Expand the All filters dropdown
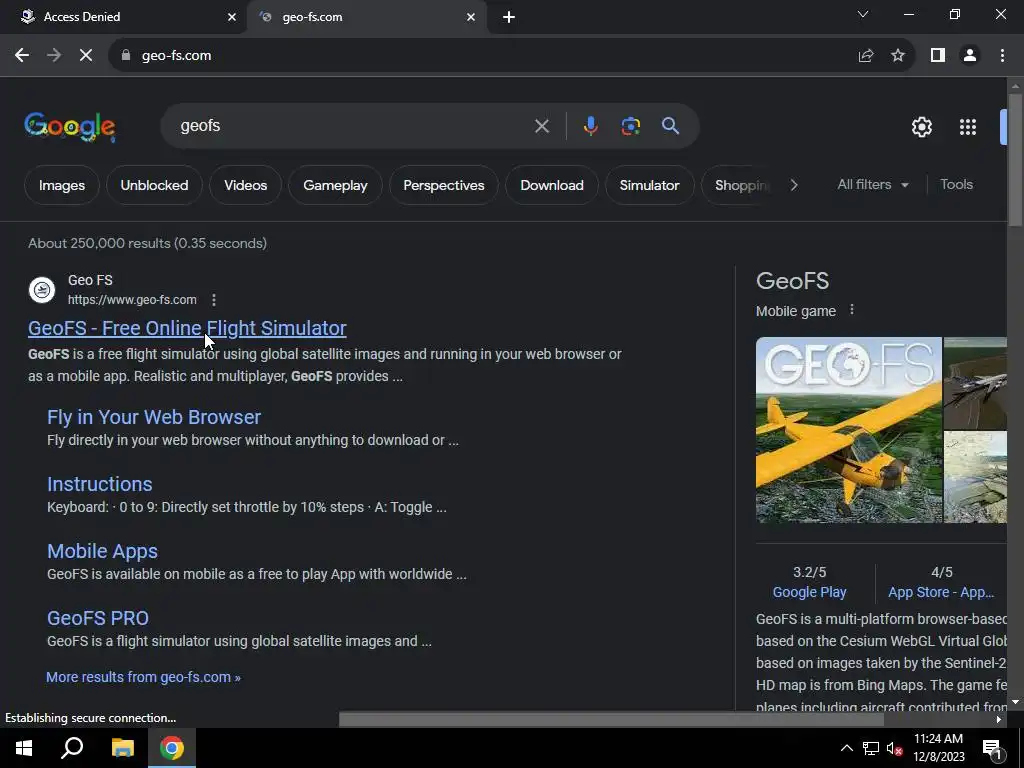 tap(873, 185)
